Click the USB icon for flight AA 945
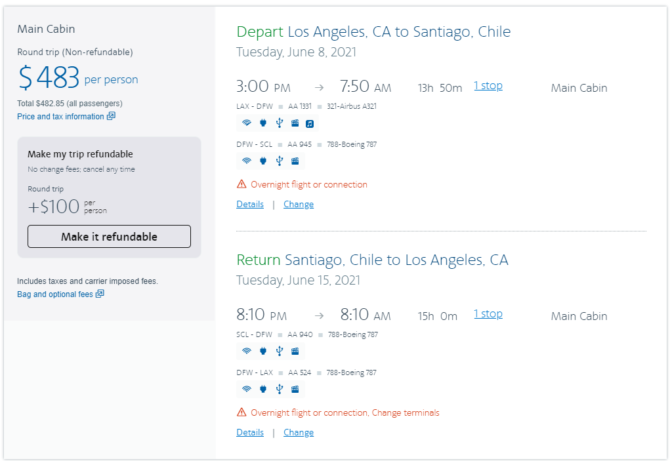 (x=279, y=161)
